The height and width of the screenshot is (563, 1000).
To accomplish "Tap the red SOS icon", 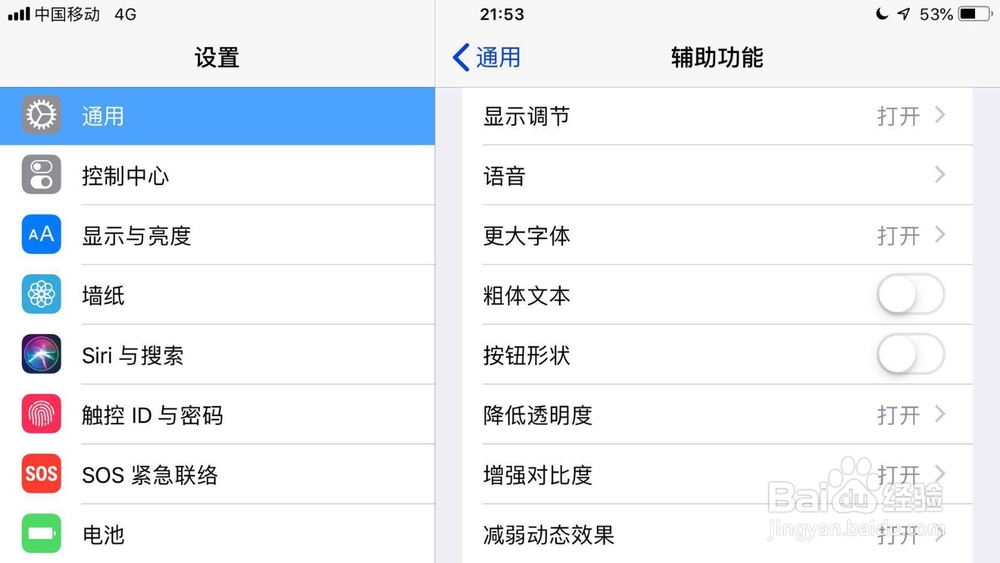I will (x=41, y=475).
